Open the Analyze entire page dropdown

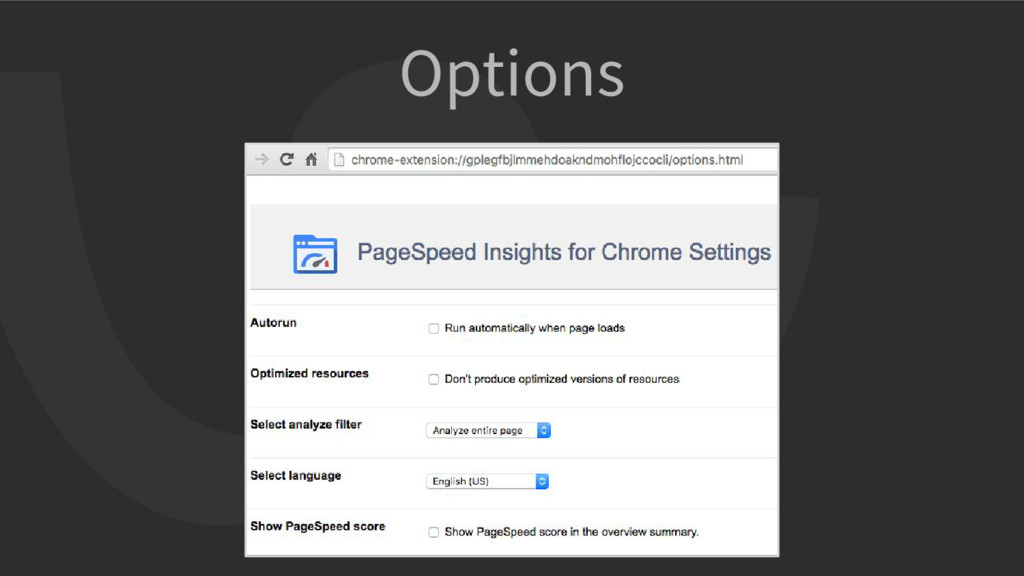(x=488, y=430)
